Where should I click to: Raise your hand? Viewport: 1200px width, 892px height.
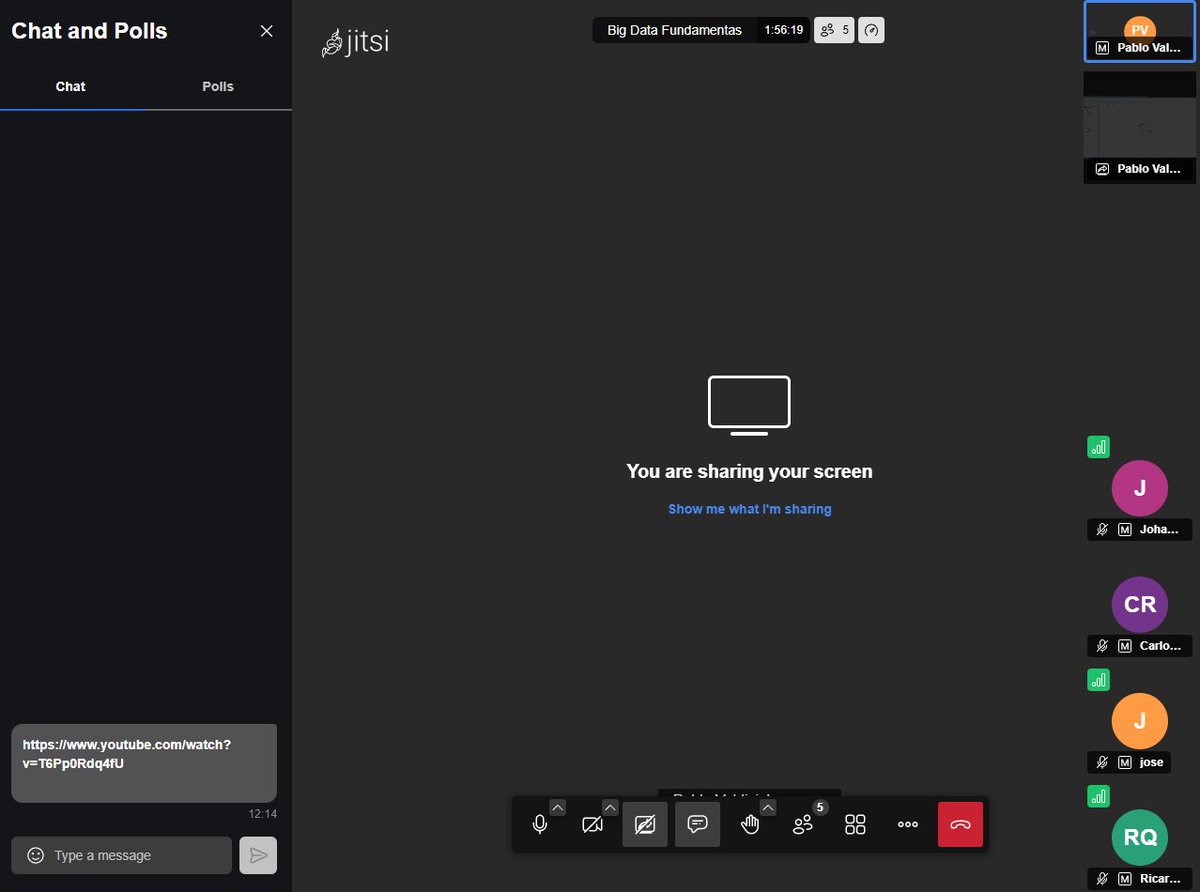(x=750, y=824)
